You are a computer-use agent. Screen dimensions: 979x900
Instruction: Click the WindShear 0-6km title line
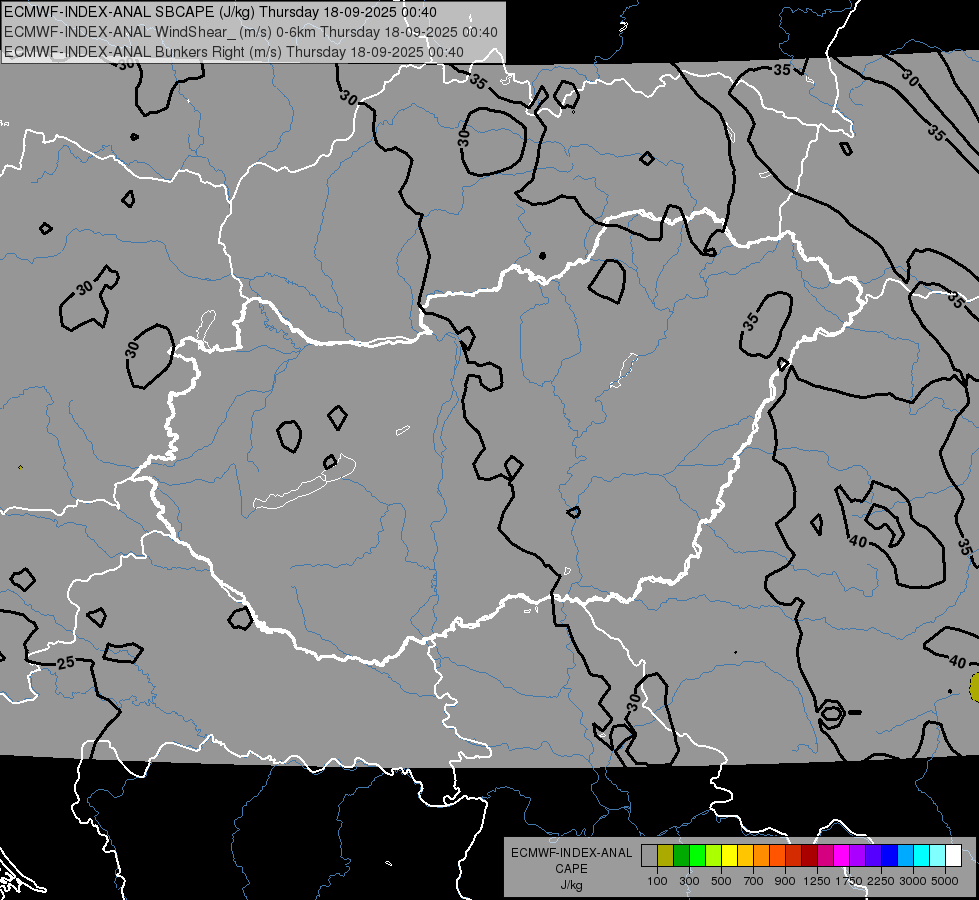pyautogui.click(x=251, y=32)
